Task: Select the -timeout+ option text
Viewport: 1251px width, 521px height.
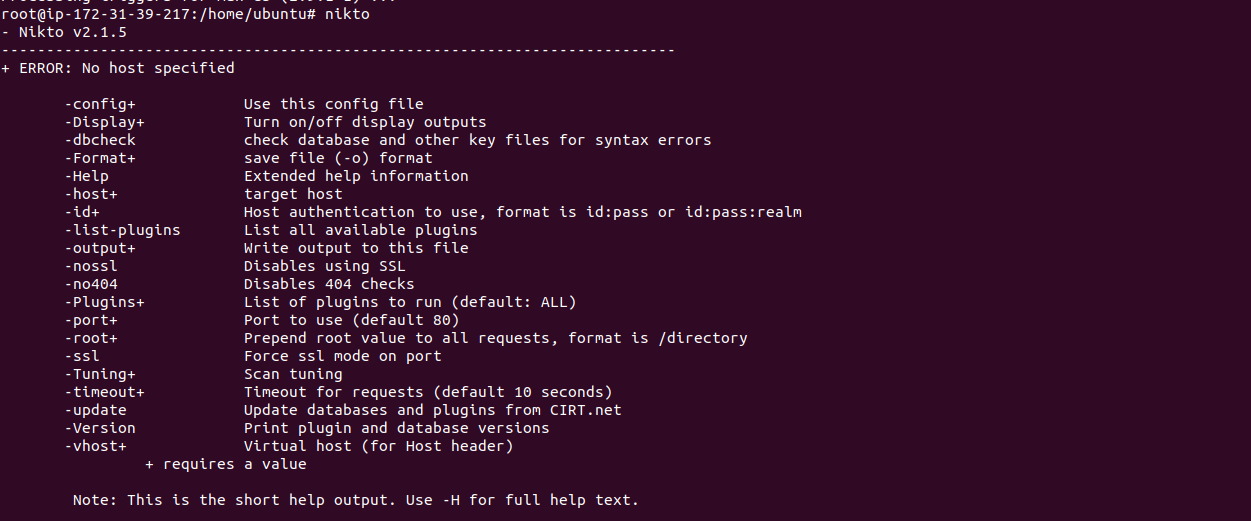Action: tap(104, 392)
